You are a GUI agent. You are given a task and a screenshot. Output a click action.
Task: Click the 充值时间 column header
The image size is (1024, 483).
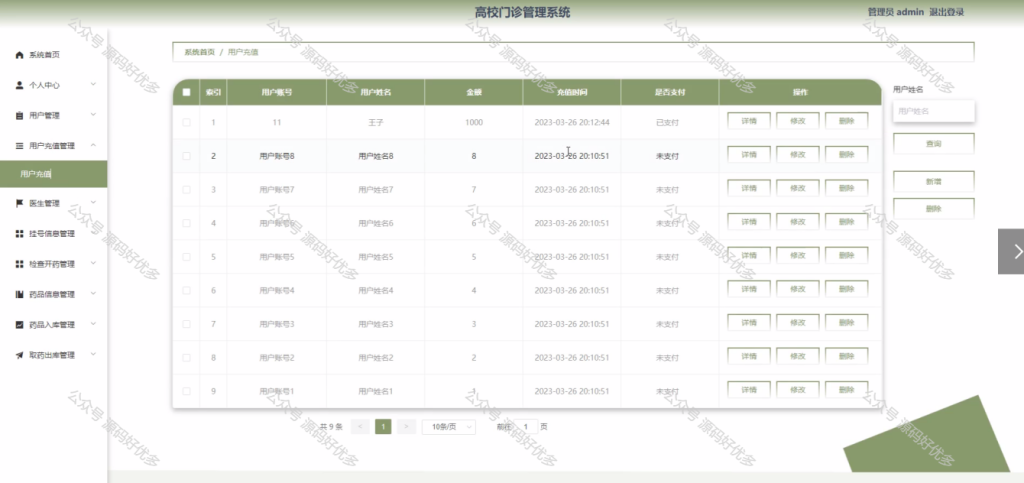[571, 92]
